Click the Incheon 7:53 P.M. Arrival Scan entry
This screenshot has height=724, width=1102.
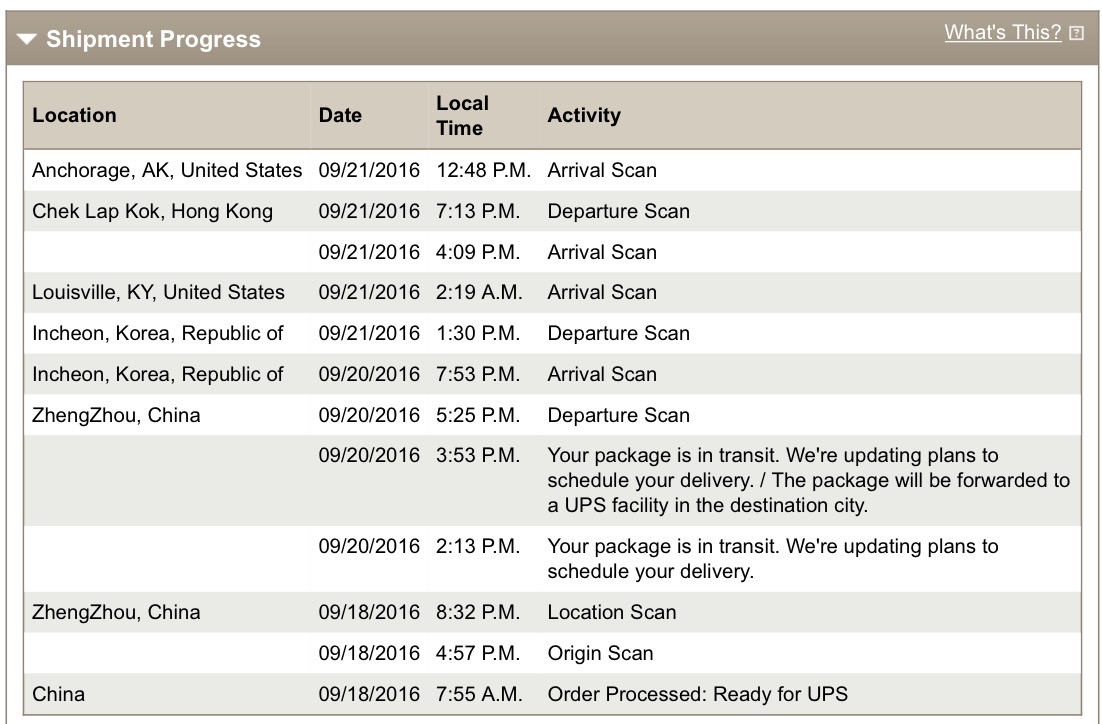602,374
